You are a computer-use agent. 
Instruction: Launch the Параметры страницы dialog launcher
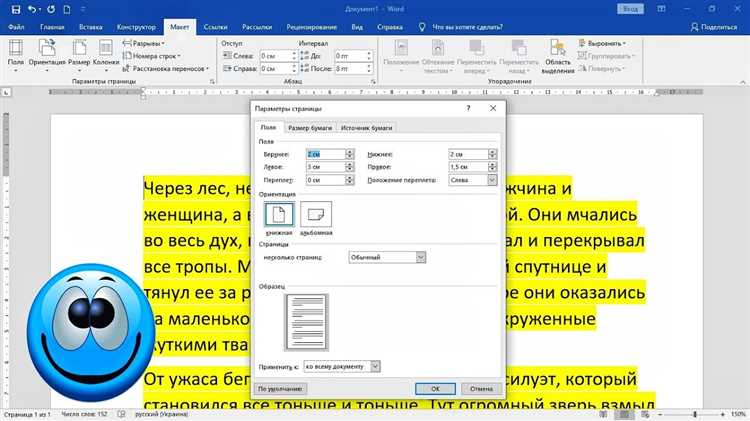pyautogui.click(x=212, y=82)
